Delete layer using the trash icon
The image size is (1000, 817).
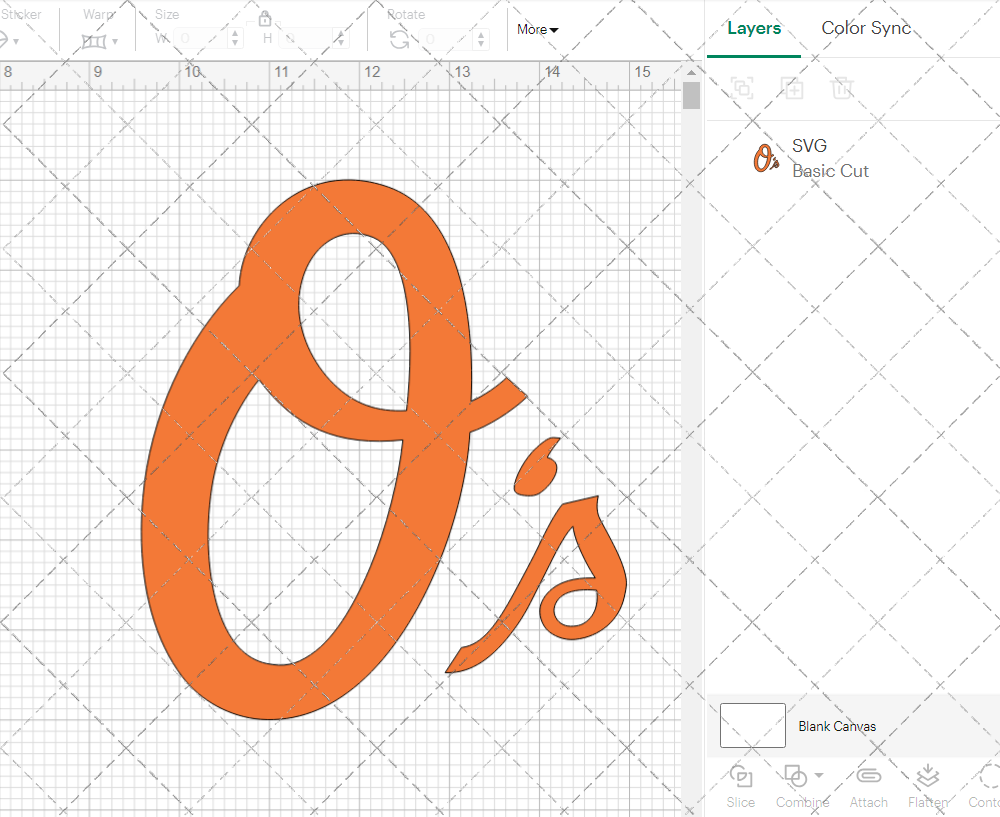point(842,88)
